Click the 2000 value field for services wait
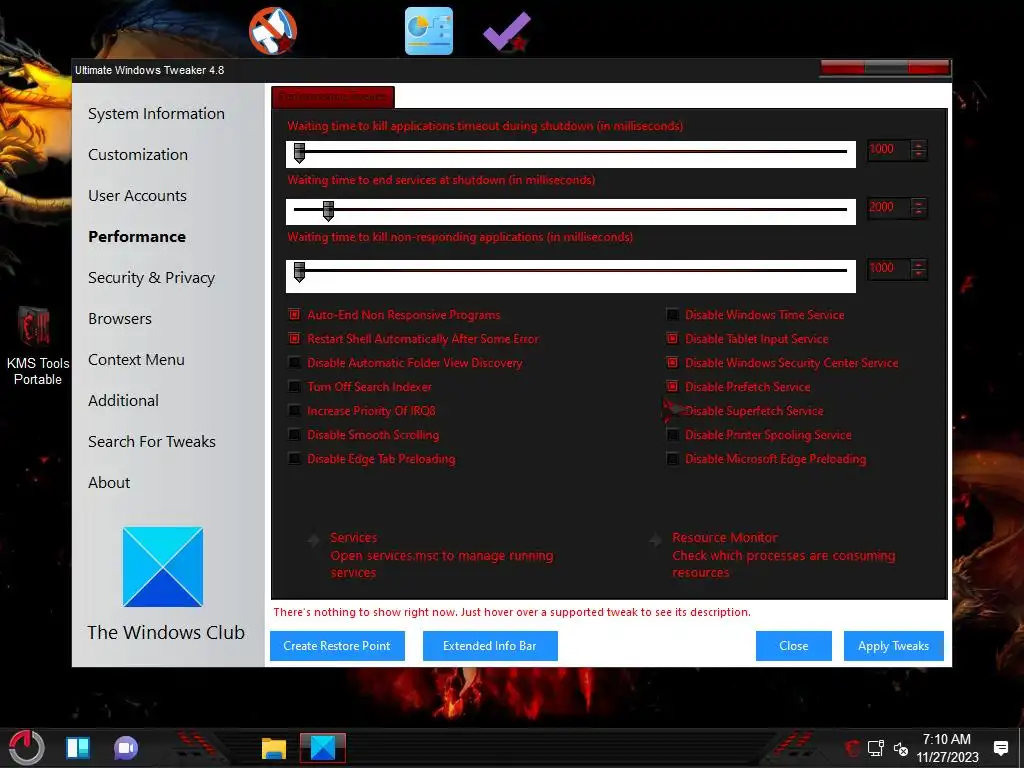Image resolution: width=1024 pixels, height=768 pixels. [x=889, y=208]
